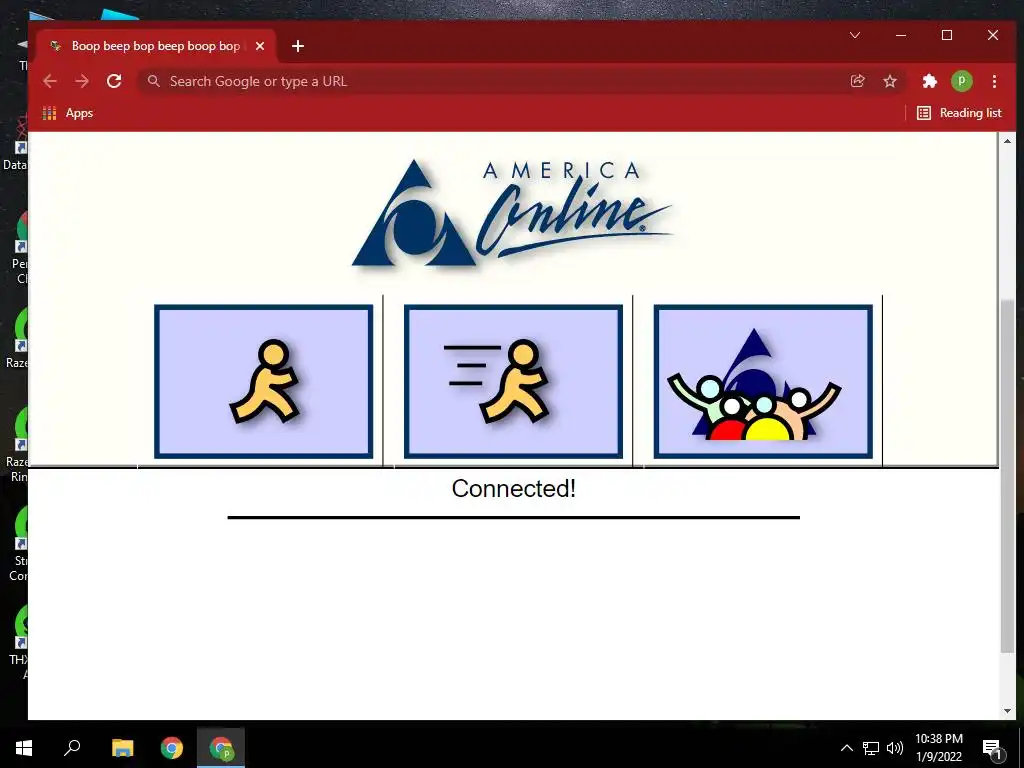The height and width of the screenshot is (768, 1024).
Task: Go back using the browser back arrow
Action: [x=50, y=81]
